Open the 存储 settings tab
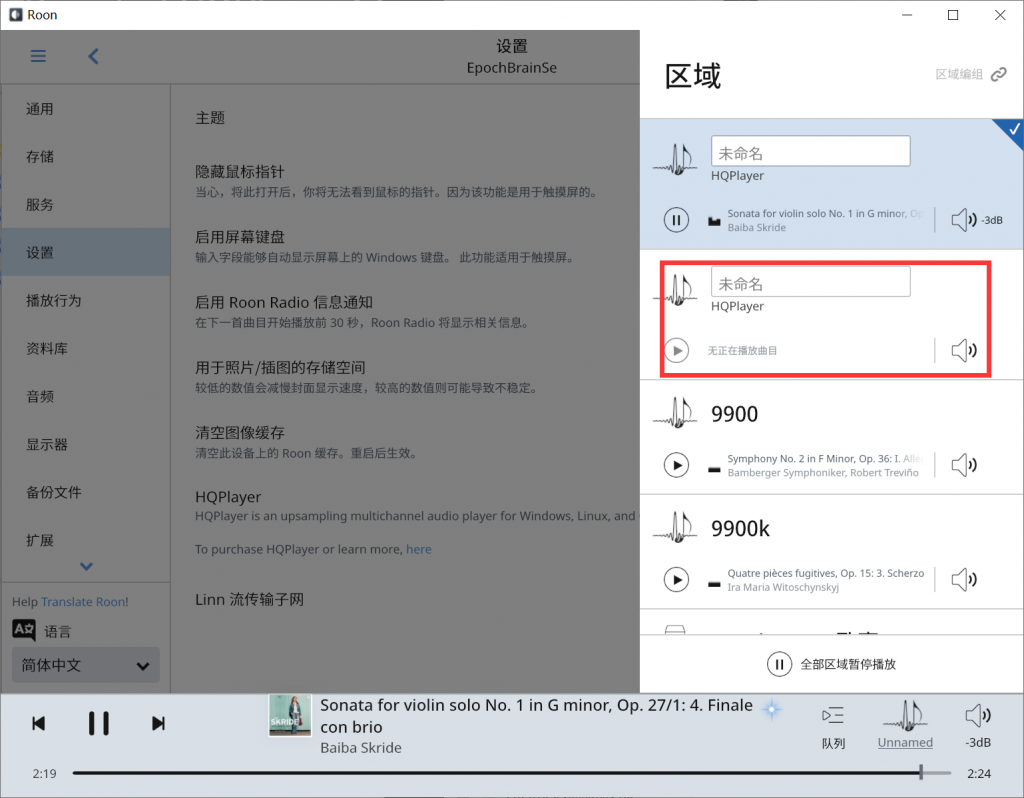1024x798 pixels. coord(40,157)
